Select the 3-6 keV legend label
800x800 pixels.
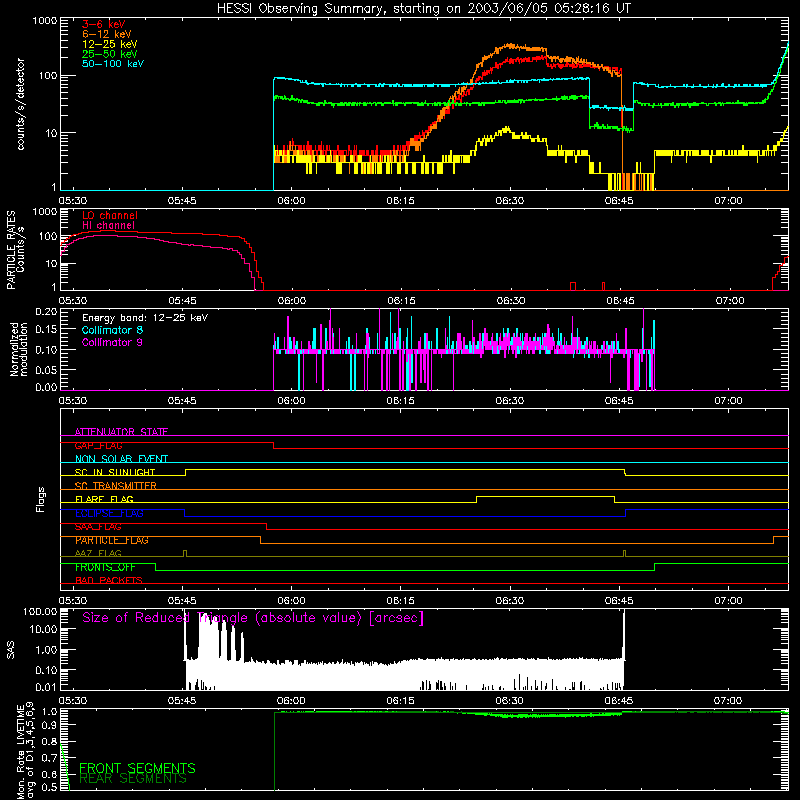pyautogui.click(x=104, y=24)
